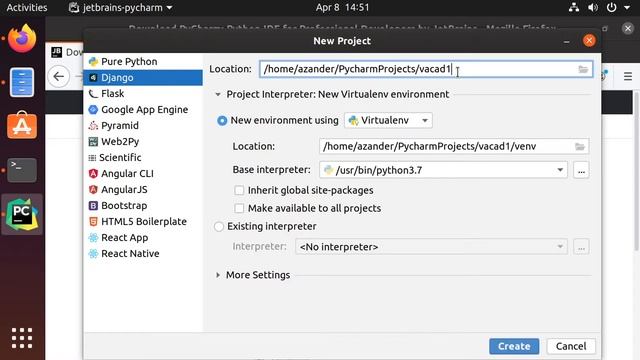The height and width of the screenshot is (360, 640).
Task: Select Pyramid project type
Action: click(x=142, y=125)
